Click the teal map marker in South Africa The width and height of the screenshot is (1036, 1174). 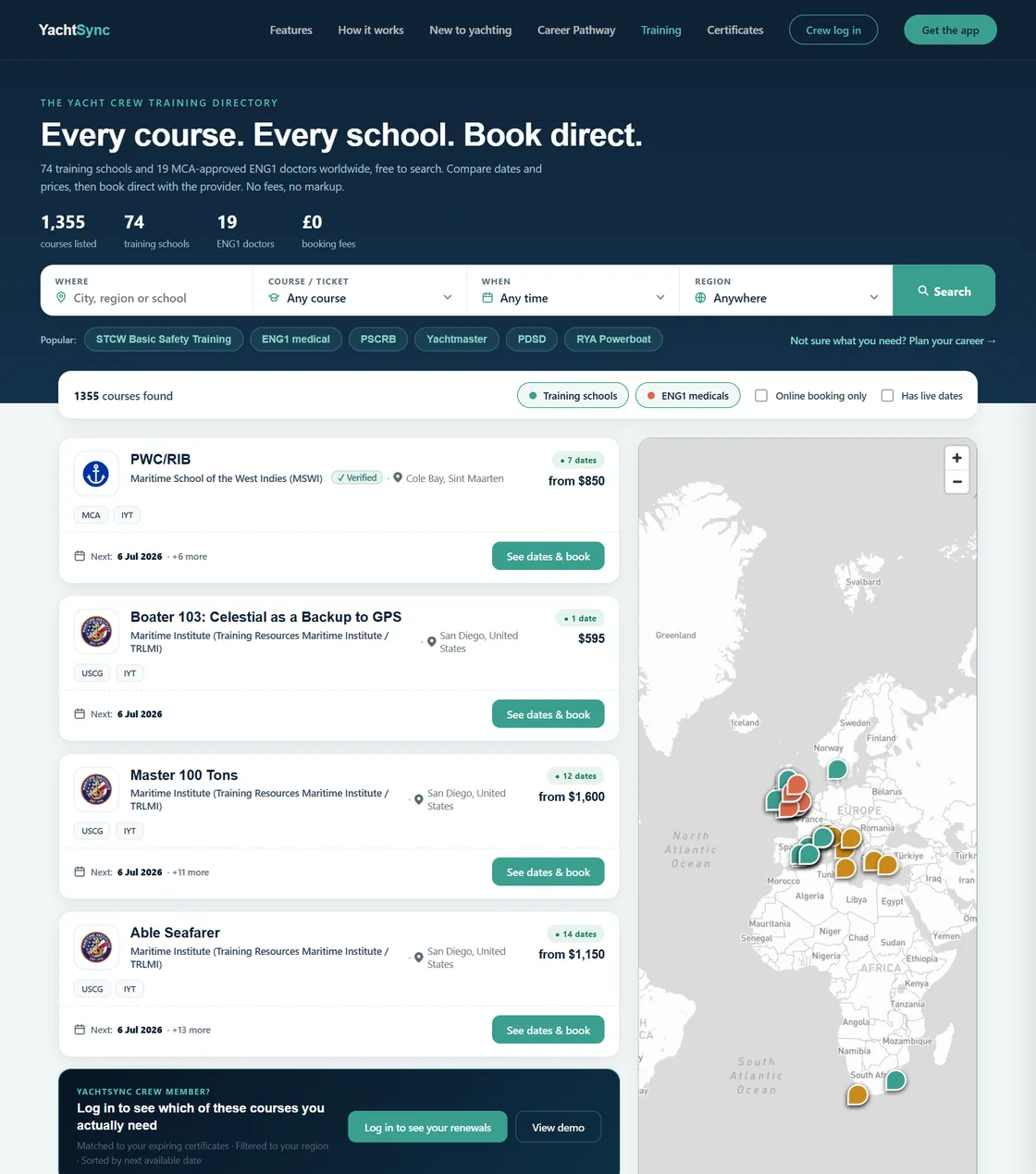point(895,1080)
